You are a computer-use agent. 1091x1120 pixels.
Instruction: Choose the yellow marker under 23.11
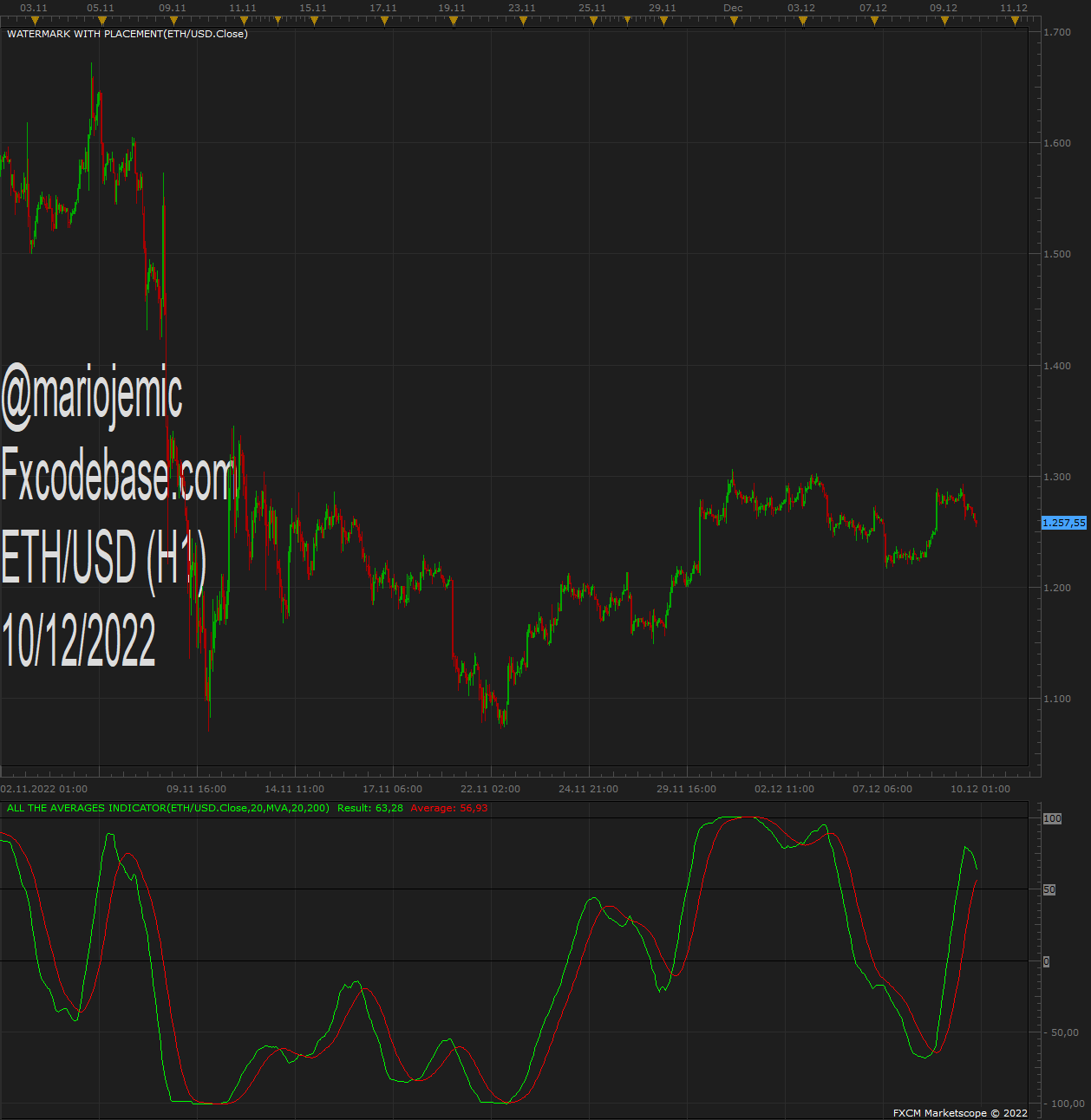point(523,21)
